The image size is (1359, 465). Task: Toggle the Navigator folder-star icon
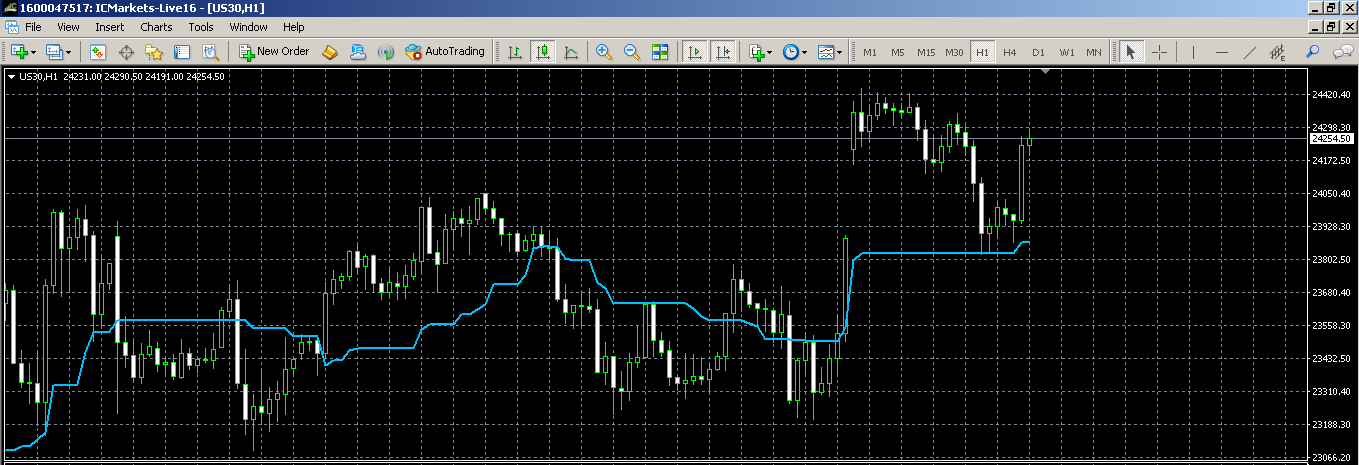154,51
